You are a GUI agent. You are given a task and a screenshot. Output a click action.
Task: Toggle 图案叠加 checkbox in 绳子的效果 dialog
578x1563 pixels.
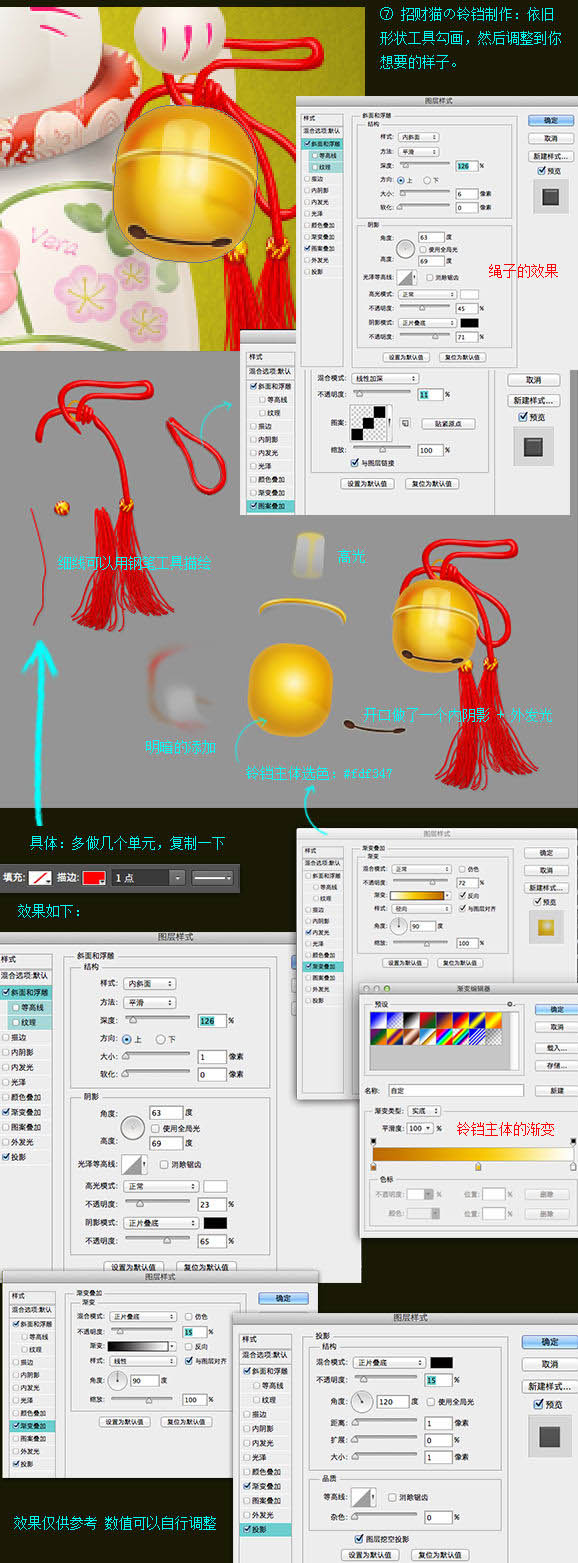(x=308, y=248)
